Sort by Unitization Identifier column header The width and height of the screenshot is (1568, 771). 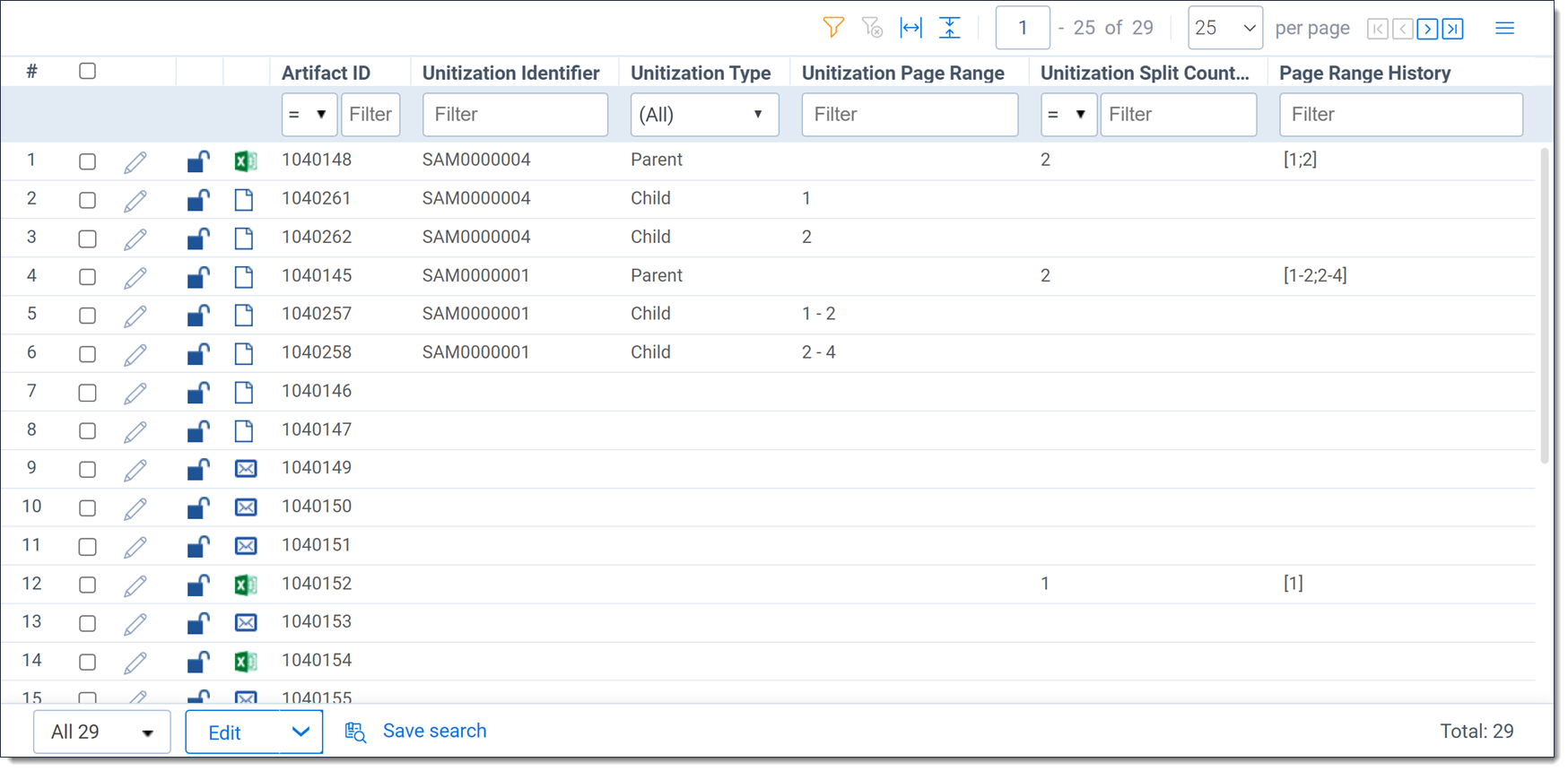coord(510,74)
